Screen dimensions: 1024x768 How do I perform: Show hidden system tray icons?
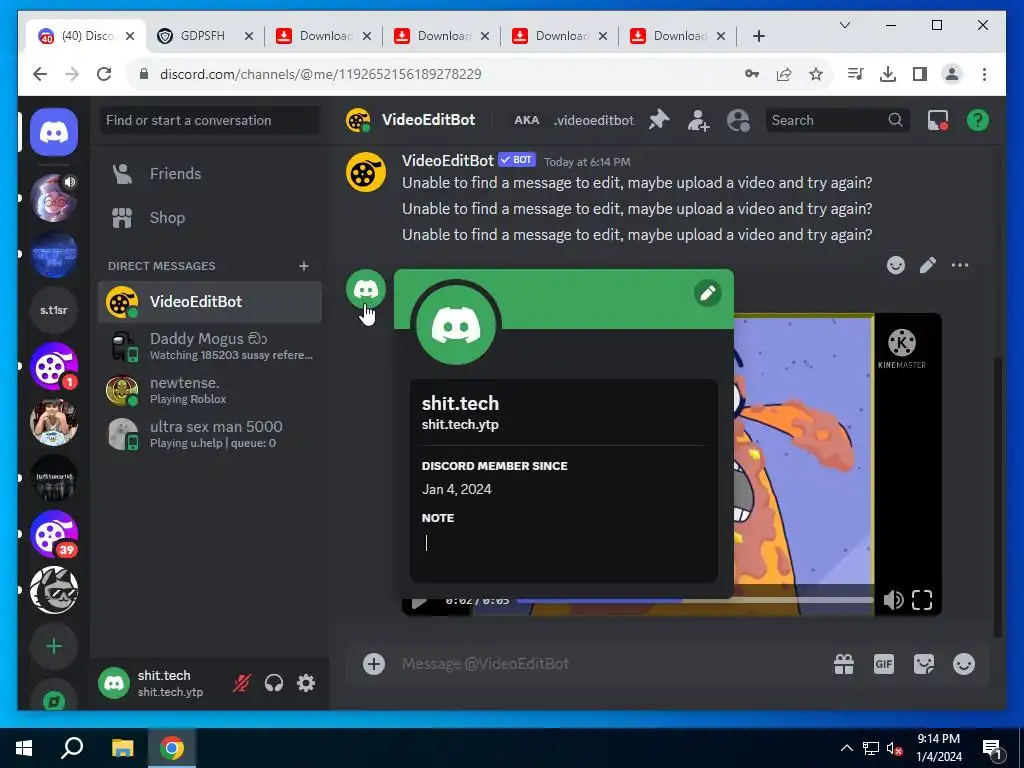click(x=846, y=748)
